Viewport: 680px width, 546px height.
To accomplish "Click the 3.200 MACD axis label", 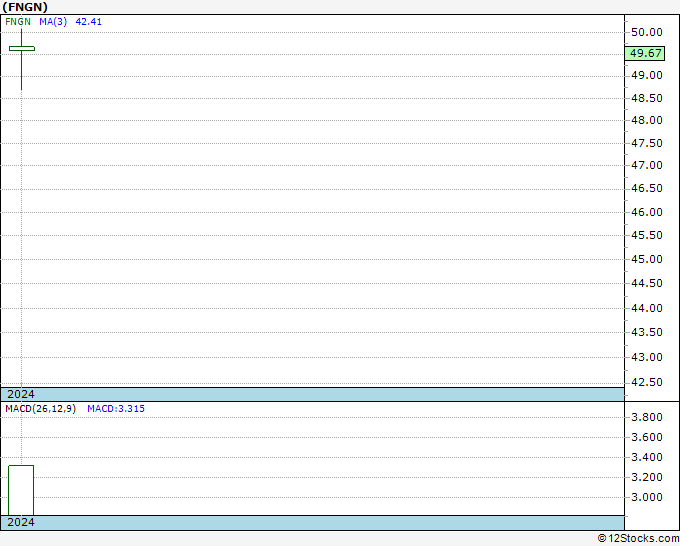I will coord(647,477).
